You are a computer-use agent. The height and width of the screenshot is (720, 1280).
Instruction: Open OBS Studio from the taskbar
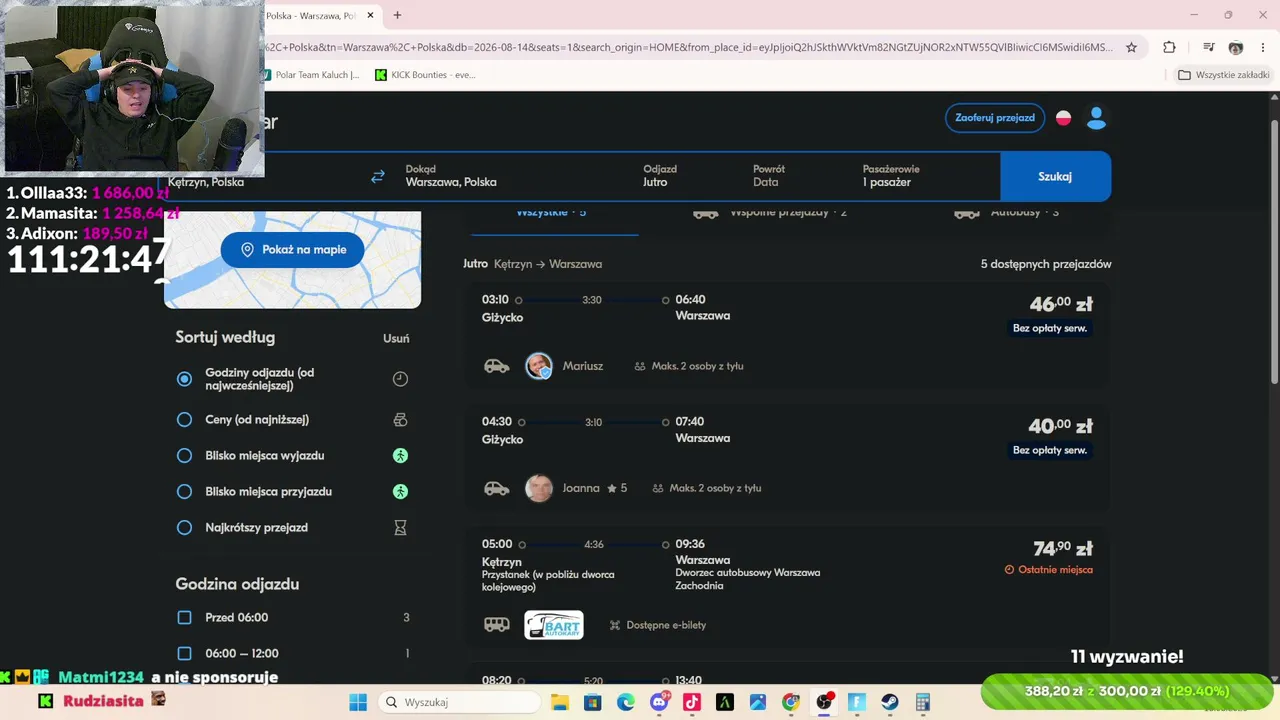tap(824, 702)
